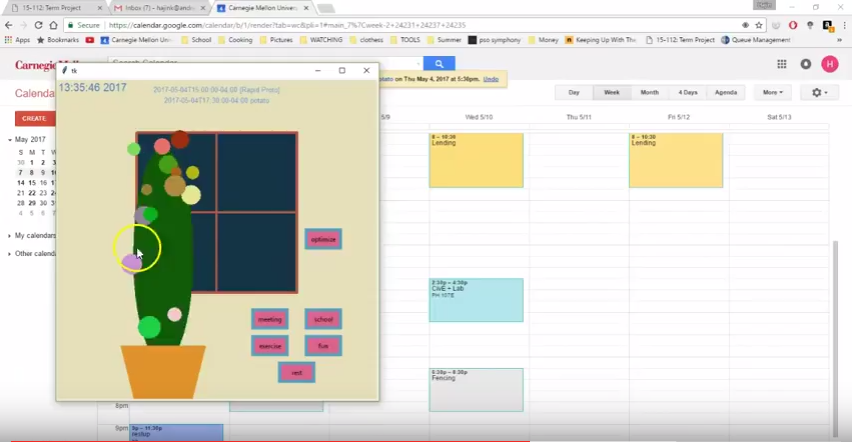Open the Money bookmarks folder

click(x=542, y=40)
